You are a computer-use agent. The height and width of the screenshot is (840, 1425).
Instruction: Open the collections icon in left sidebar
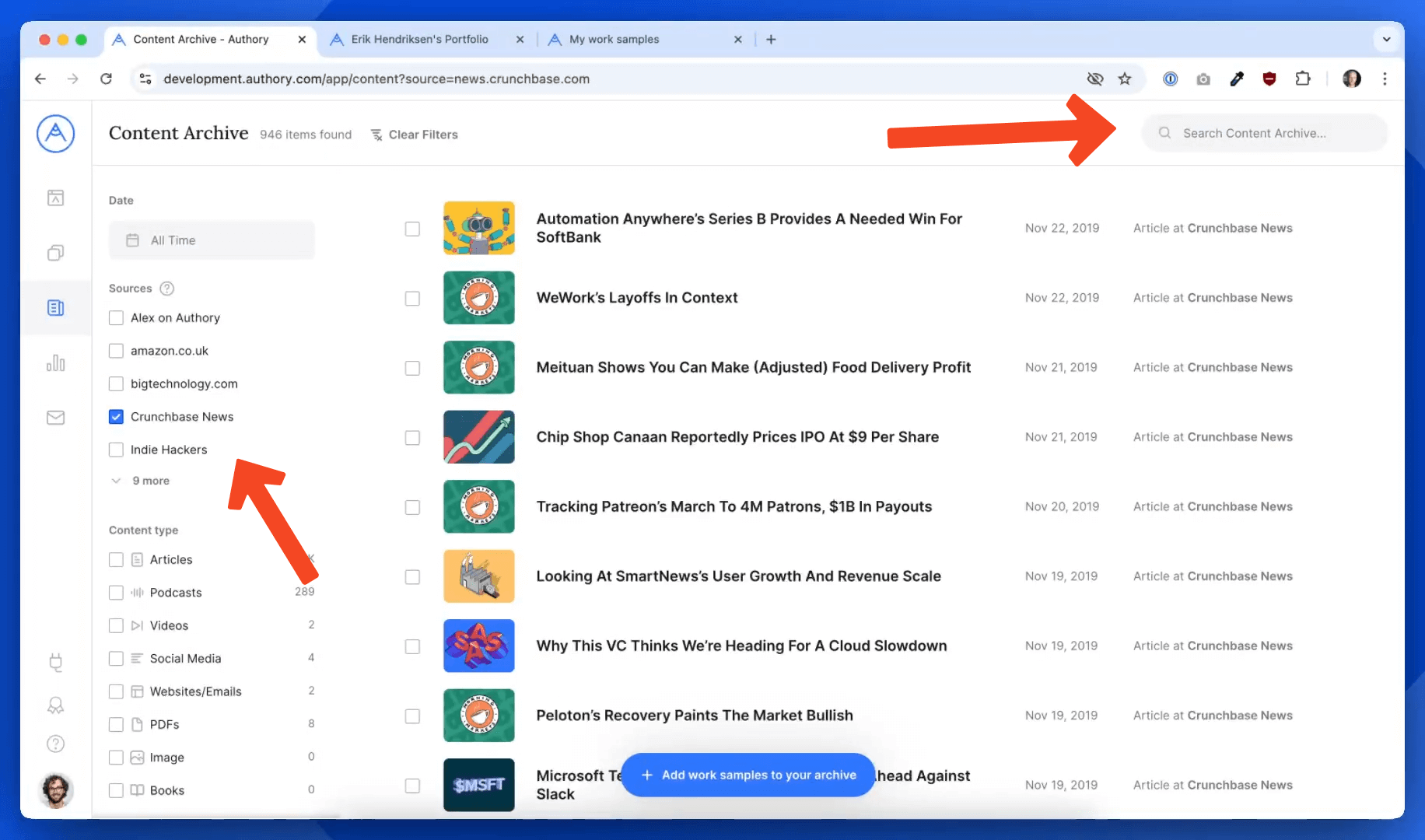[x=55, y=253]
